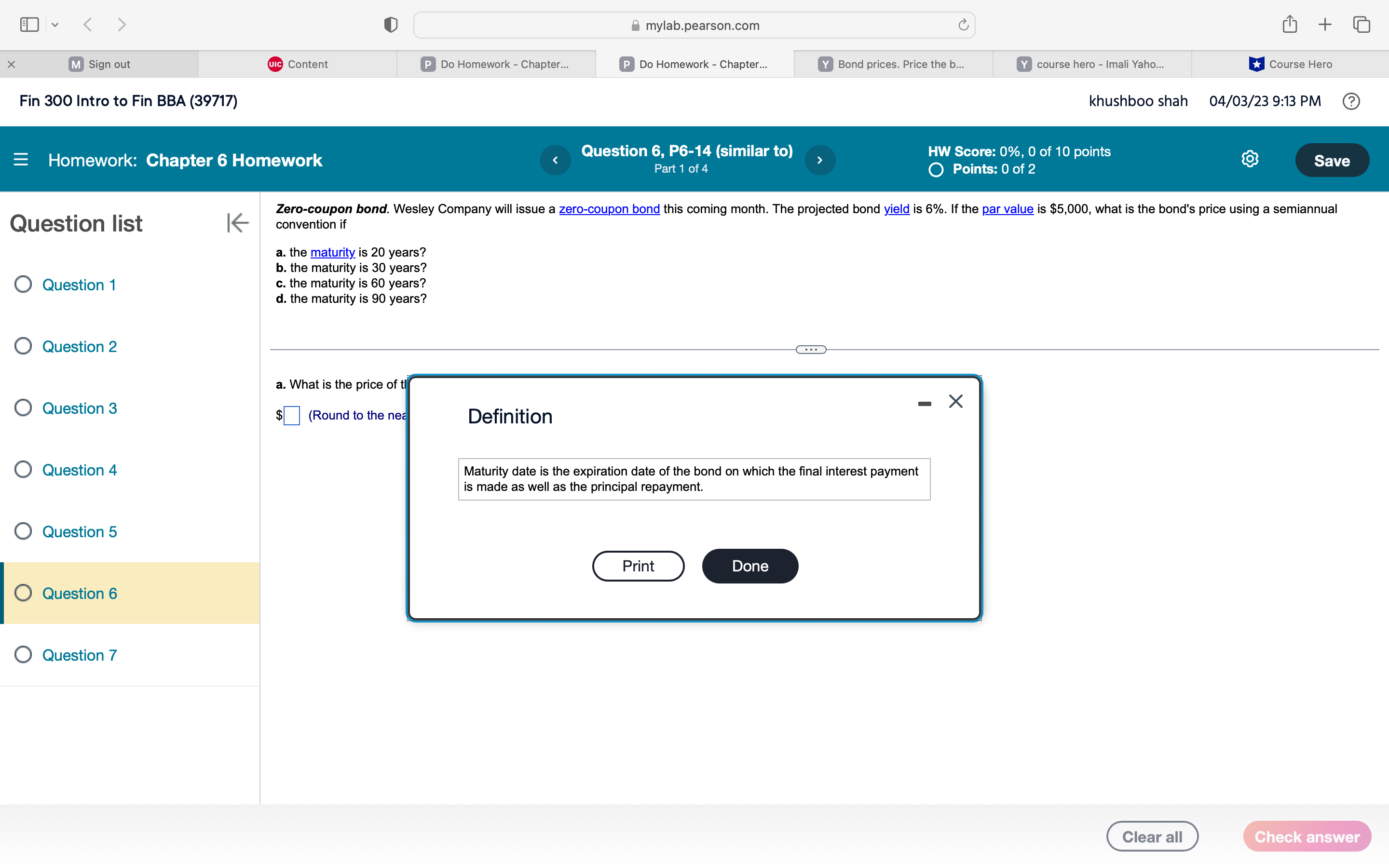Click the price answer input box

click(x=292, y=415)
